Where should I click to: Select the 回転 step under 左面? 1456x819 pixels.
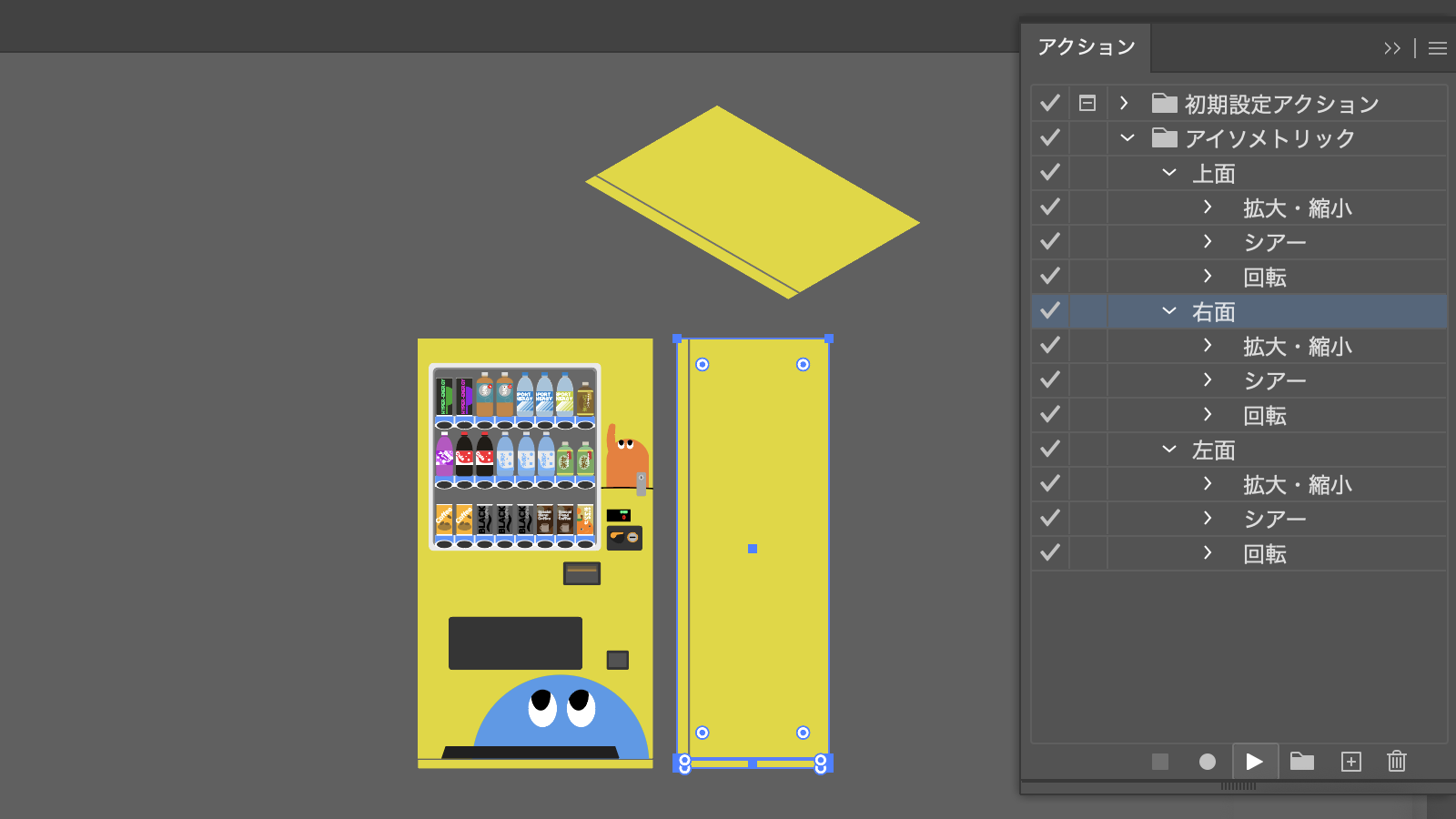[x=1265, y=554]
